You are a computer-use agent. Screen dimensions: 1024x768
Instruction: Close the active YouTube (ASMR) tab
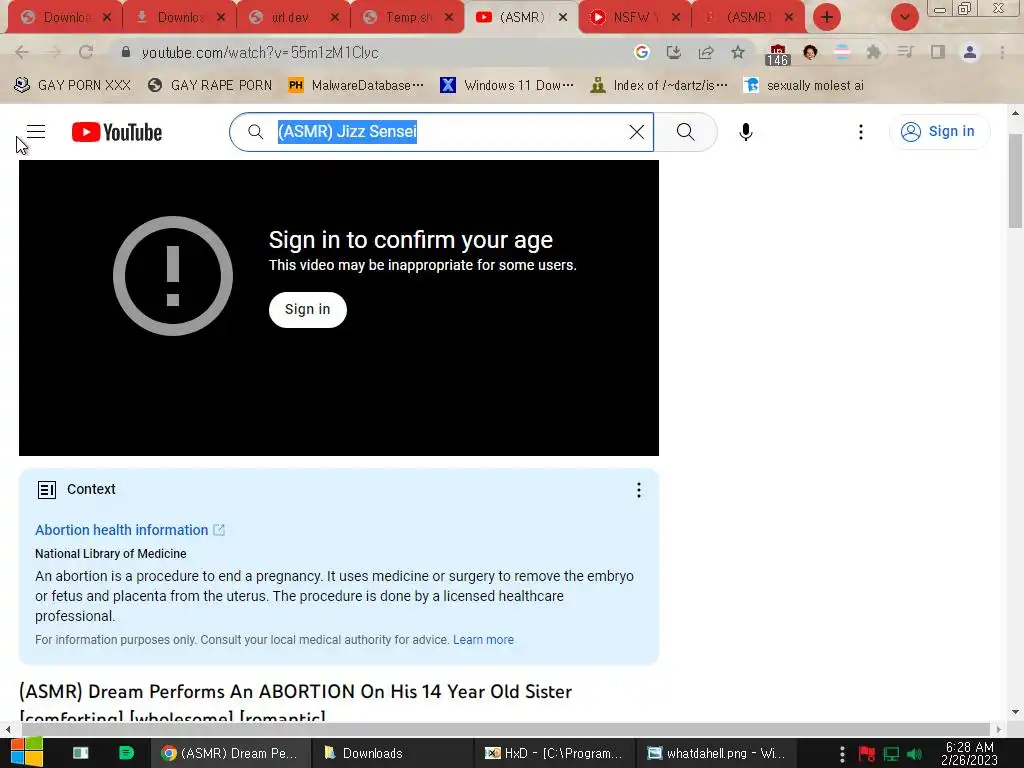(563, 17)
